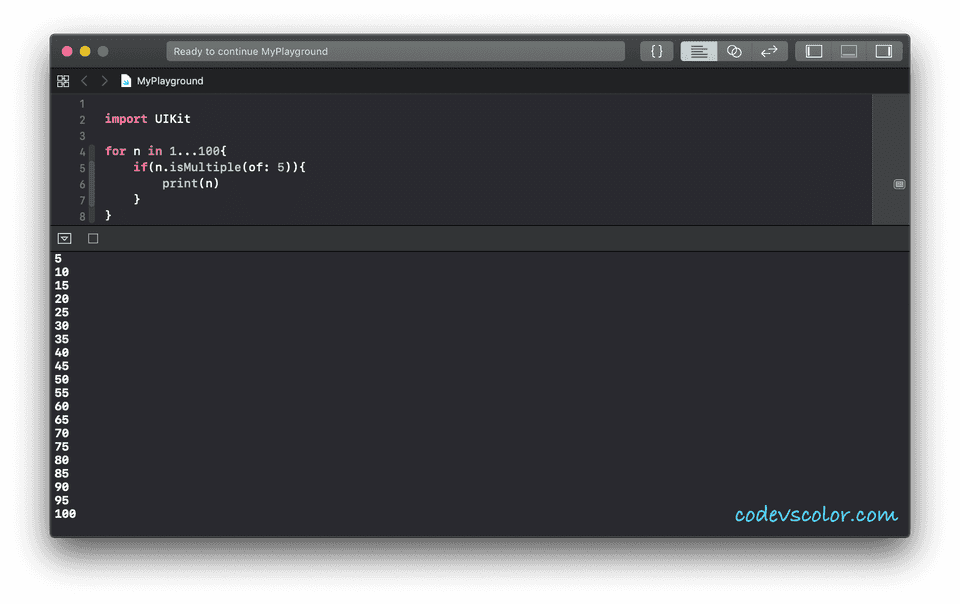Show result via quick look icon in sidebar

click(899, 184)
